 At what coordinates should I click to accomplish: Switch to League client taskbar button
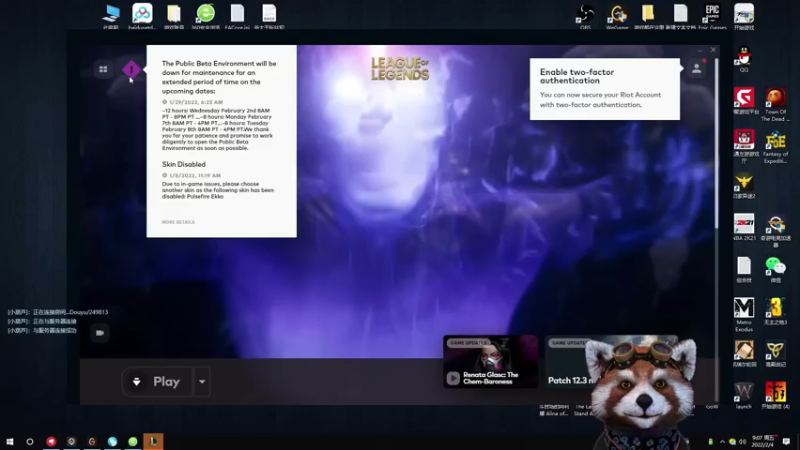[x=153, y=441]
